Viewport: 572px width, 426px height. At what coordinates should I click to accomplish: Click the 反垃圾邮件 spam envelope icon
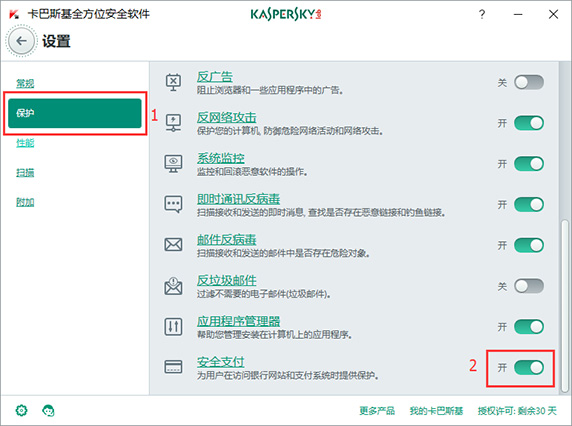pos(173,286)
